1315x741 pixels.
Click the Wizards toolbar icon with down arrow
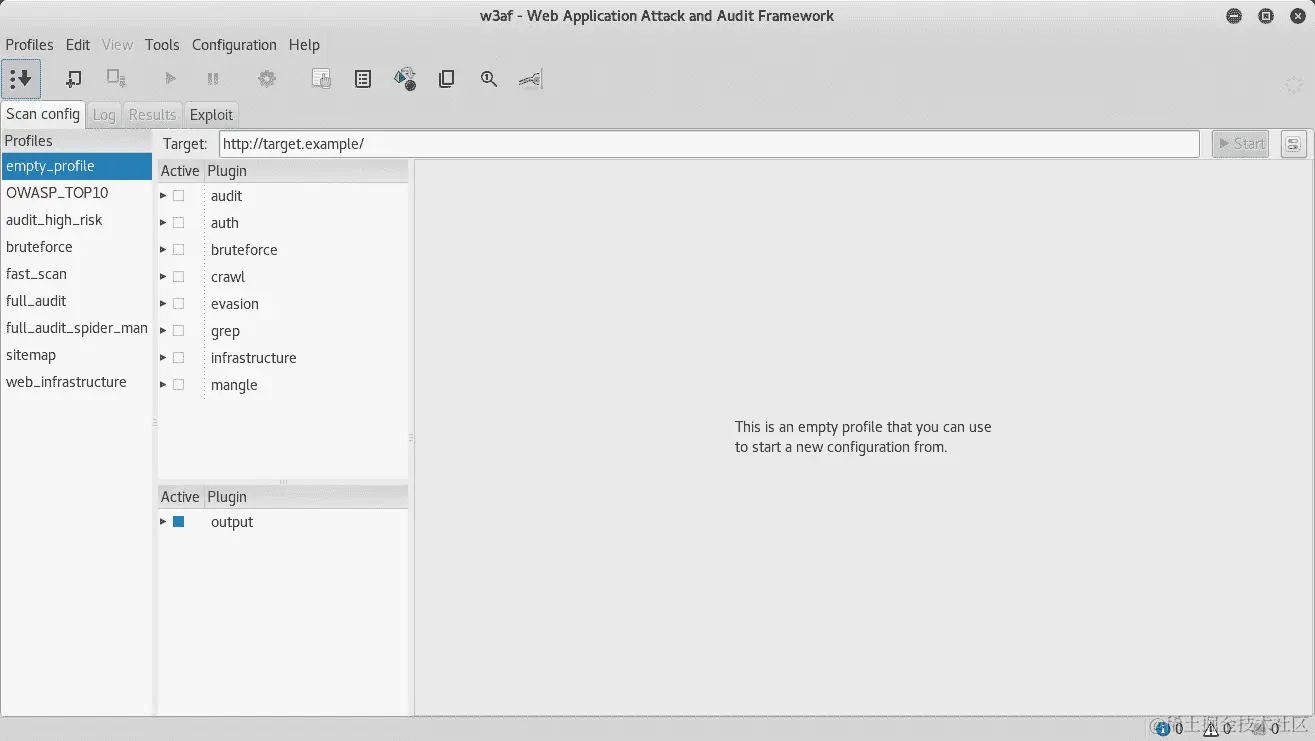(21, 79)
